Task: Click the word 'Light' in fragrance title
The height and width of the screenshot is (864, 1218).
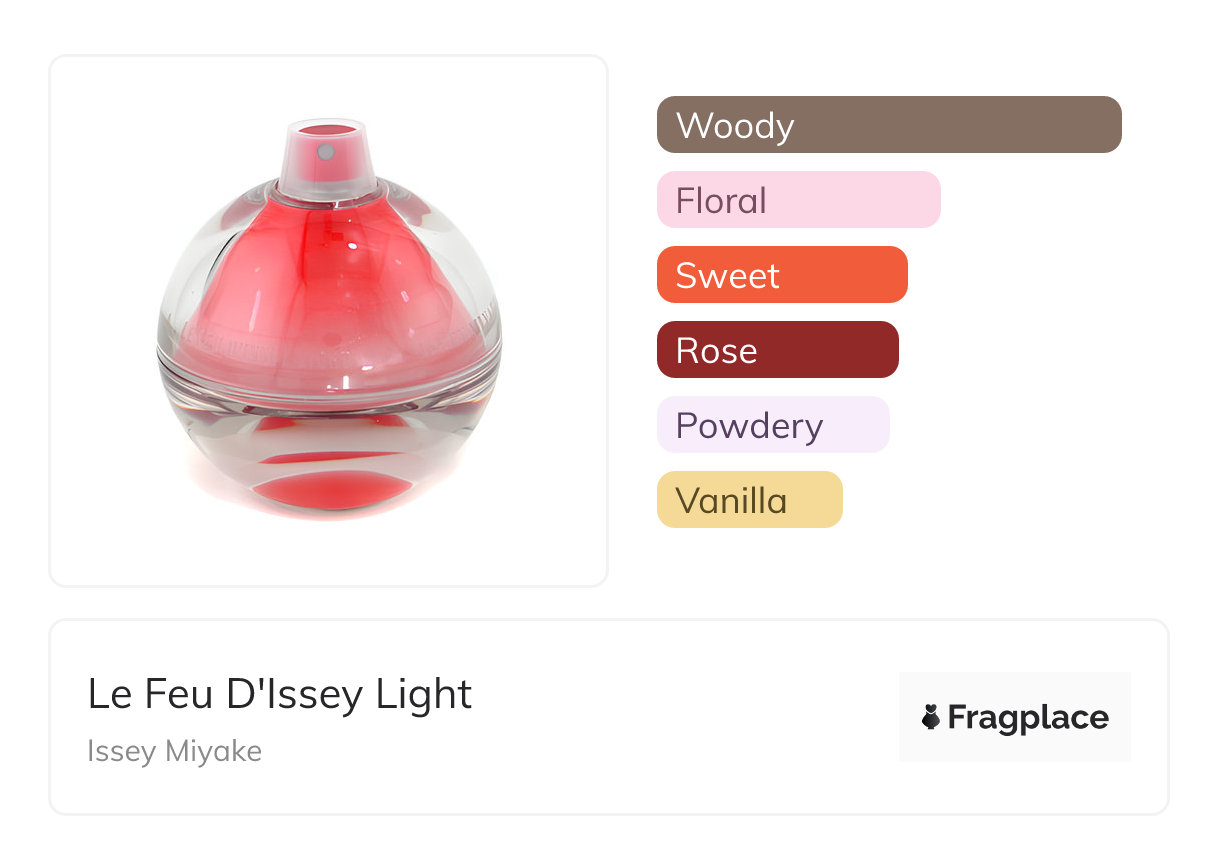Action: tap(424, 694)
